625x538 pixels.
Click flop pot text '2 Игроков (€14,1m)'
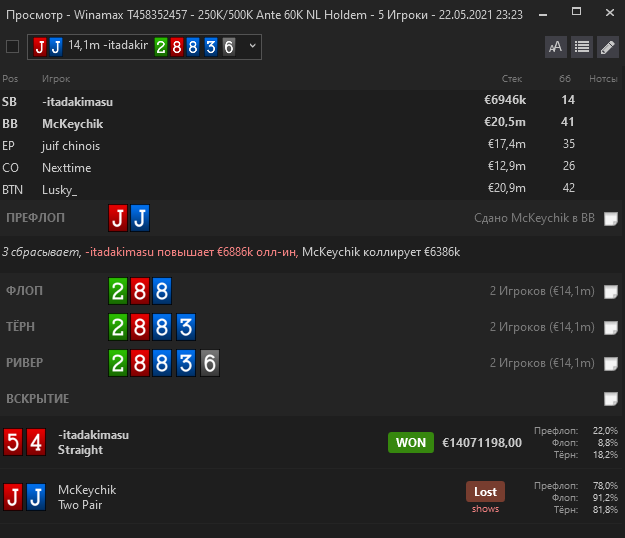click(x=542, y=291)
